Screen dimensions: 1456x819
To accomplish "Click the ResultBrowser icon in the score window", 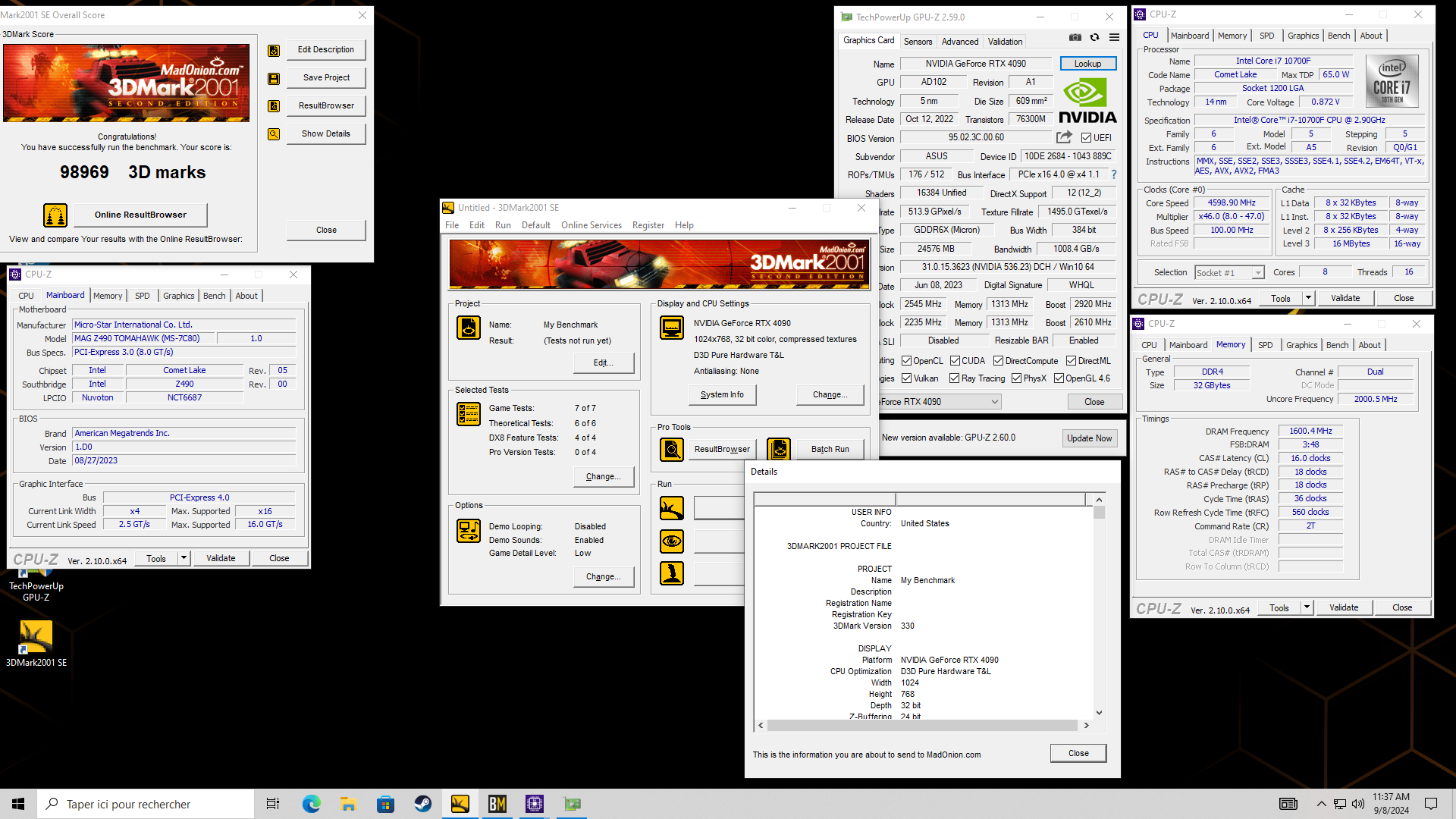I will (274, 106).
